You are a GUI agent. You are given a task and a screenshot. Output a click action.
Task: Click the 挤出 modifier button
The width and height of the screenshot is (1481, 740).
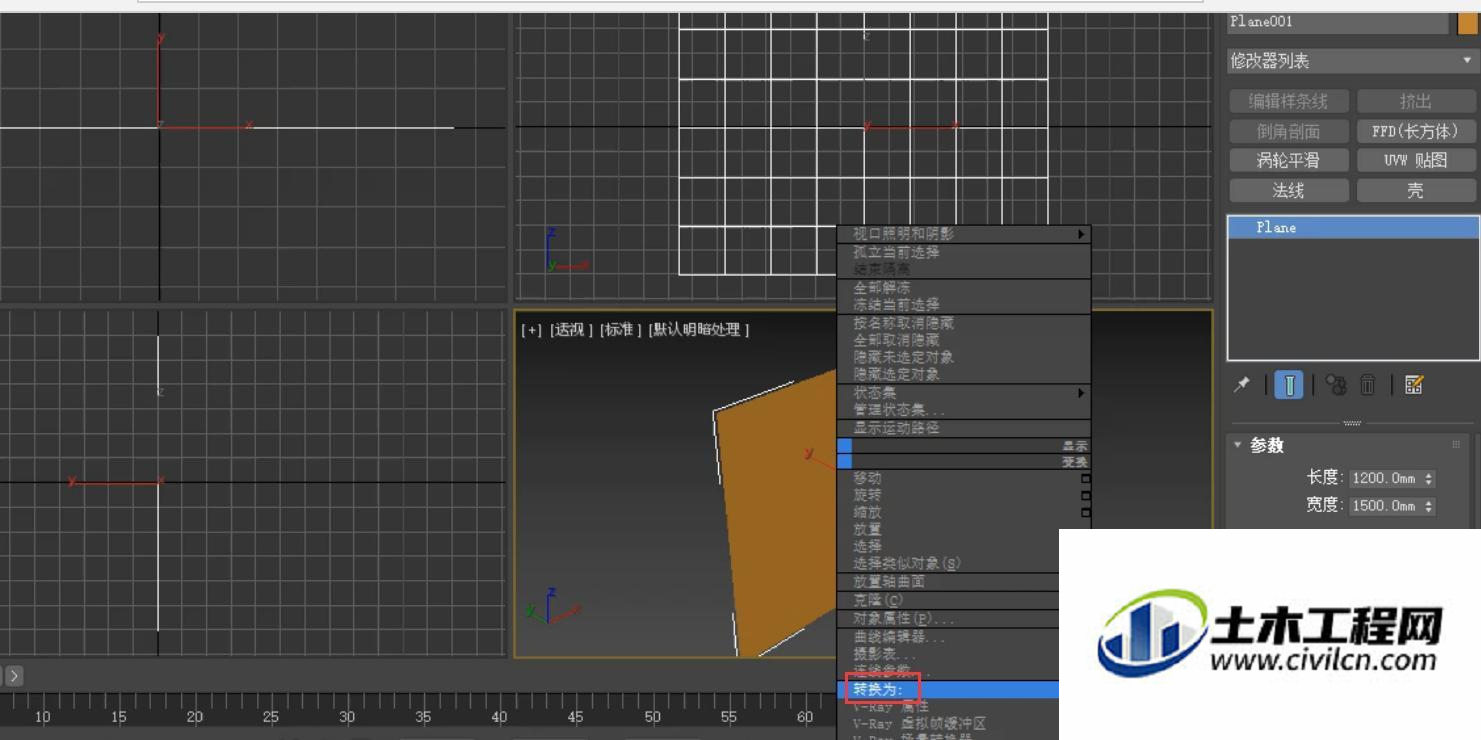(1416, 102)
